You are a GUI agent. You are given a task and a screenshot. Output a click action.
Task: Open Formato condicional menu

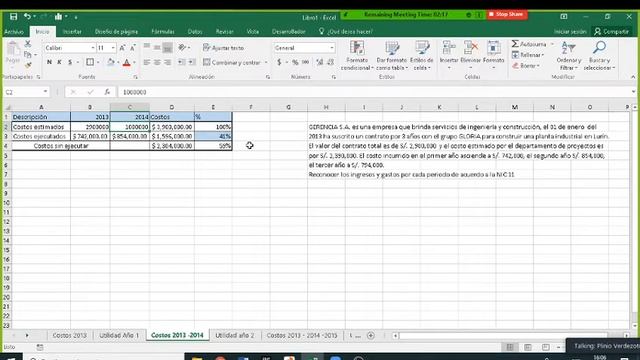point(357,56)
